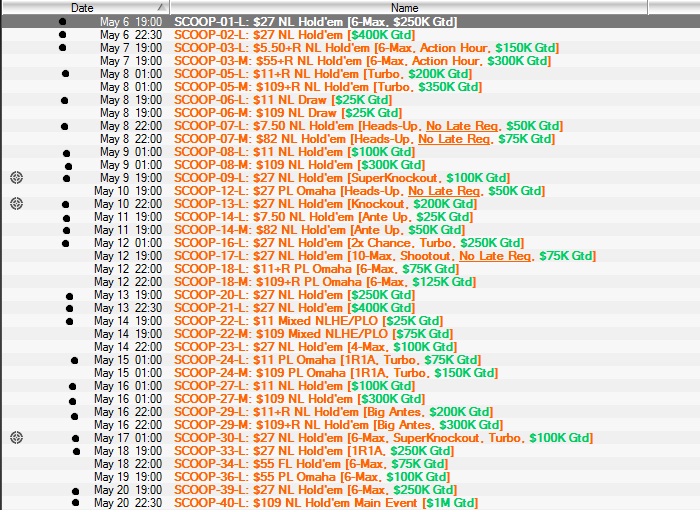Select SCOOP-34-L $55 FL Hold'em row

click(x=350, y=464)
